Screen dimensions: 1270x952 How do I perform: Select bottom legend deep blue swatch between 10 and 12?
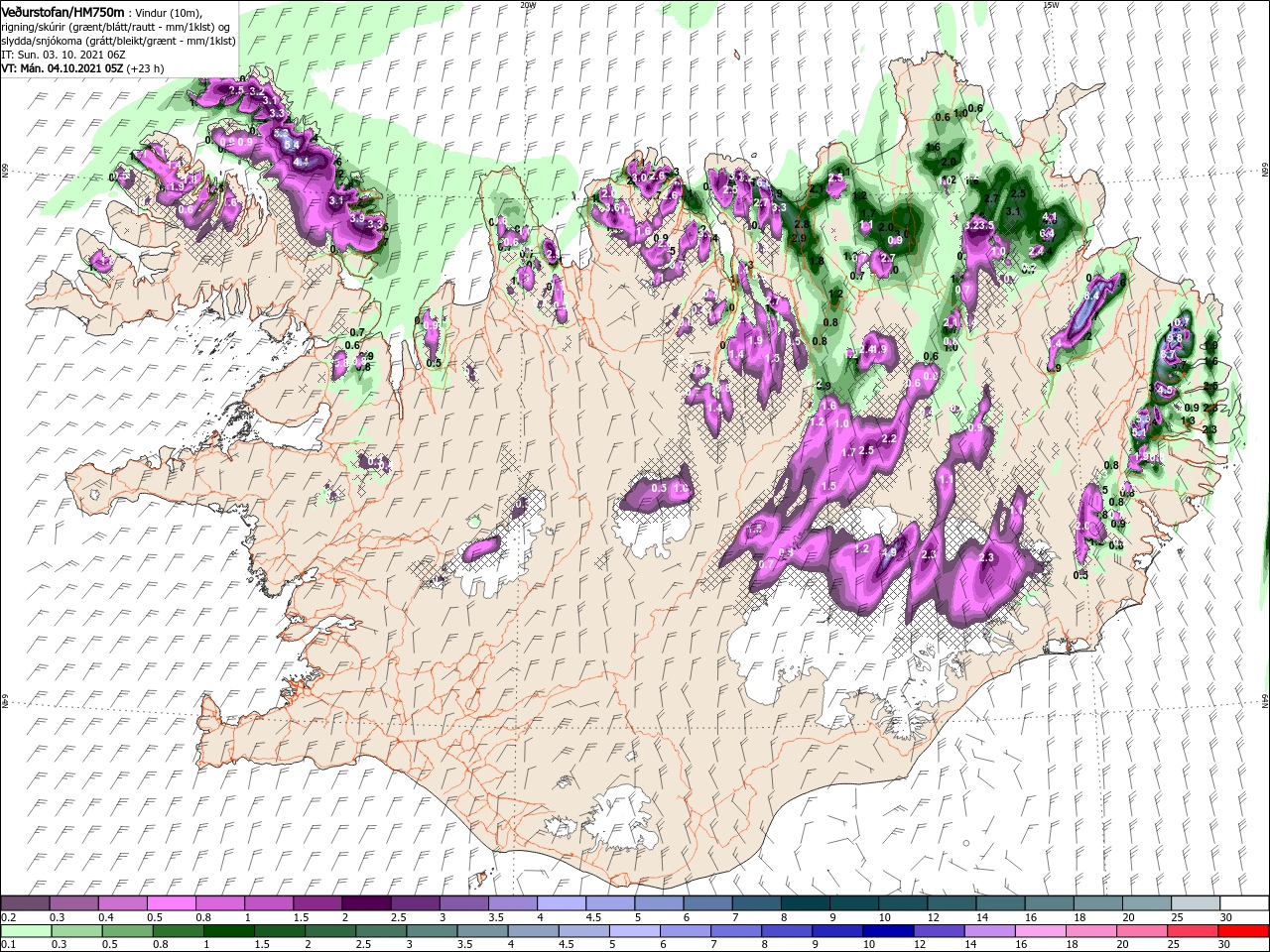887,931
